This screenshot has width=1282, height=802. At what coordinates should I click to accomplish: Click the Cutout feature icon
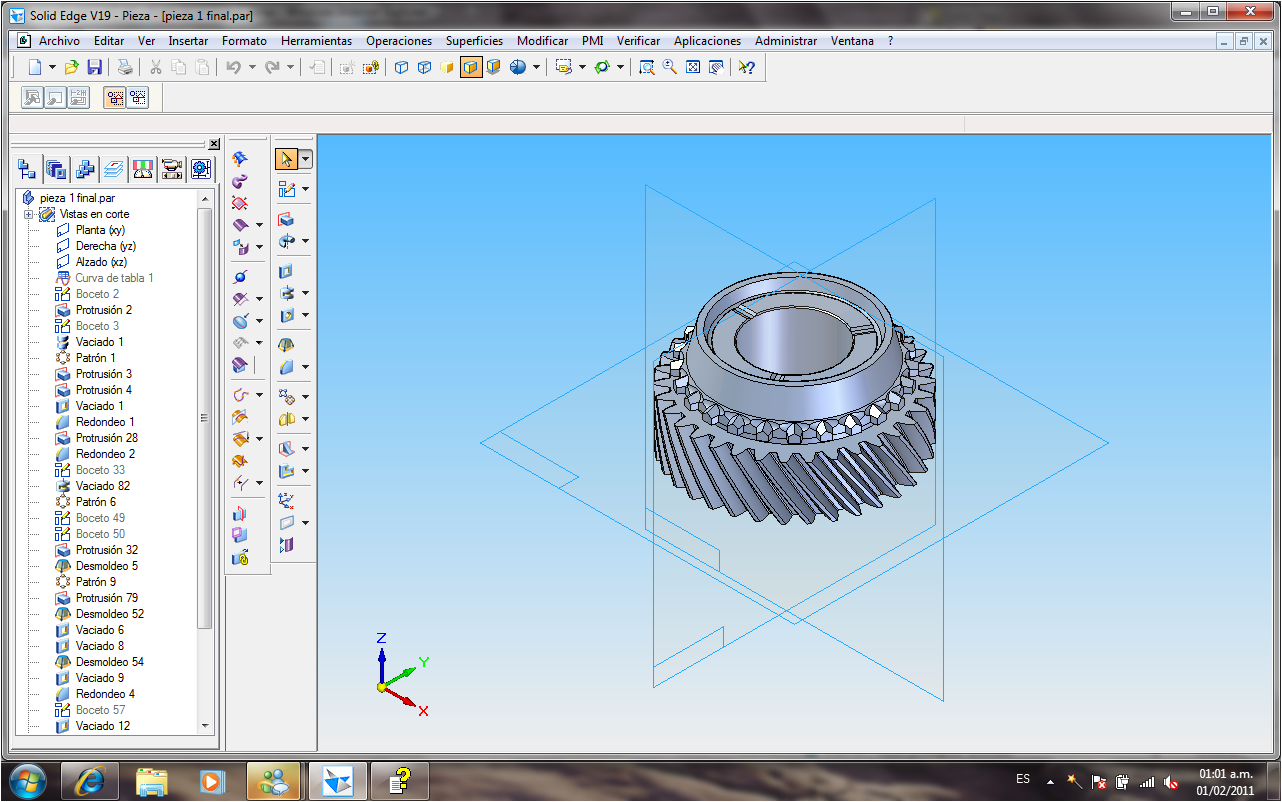[x=287, y=271]
